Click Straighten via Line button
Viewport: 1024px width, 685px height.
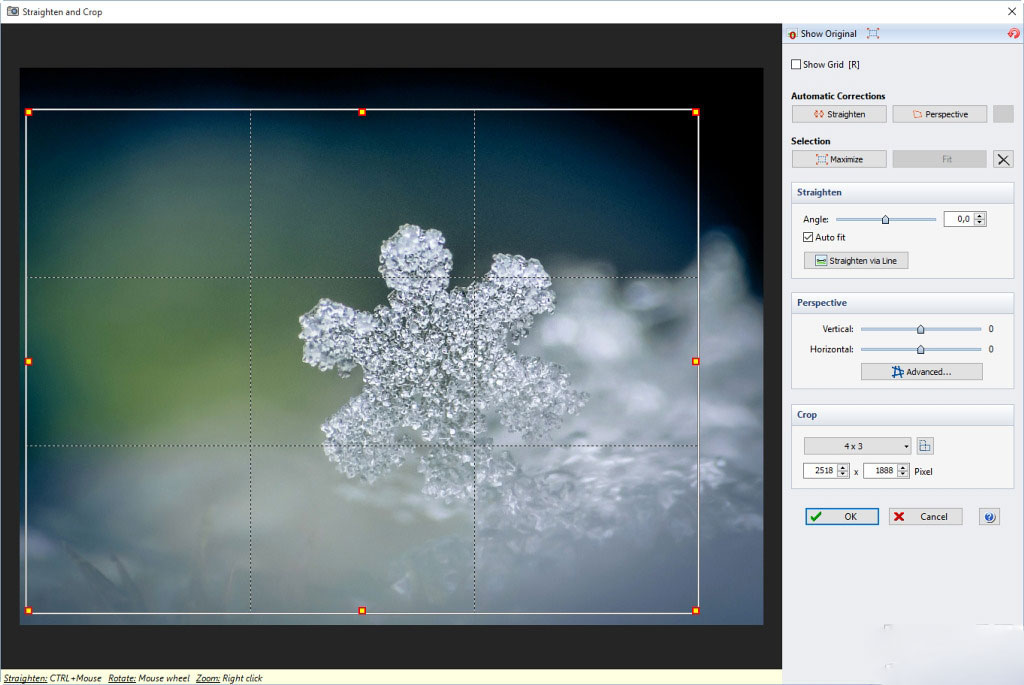click(856, 261)
